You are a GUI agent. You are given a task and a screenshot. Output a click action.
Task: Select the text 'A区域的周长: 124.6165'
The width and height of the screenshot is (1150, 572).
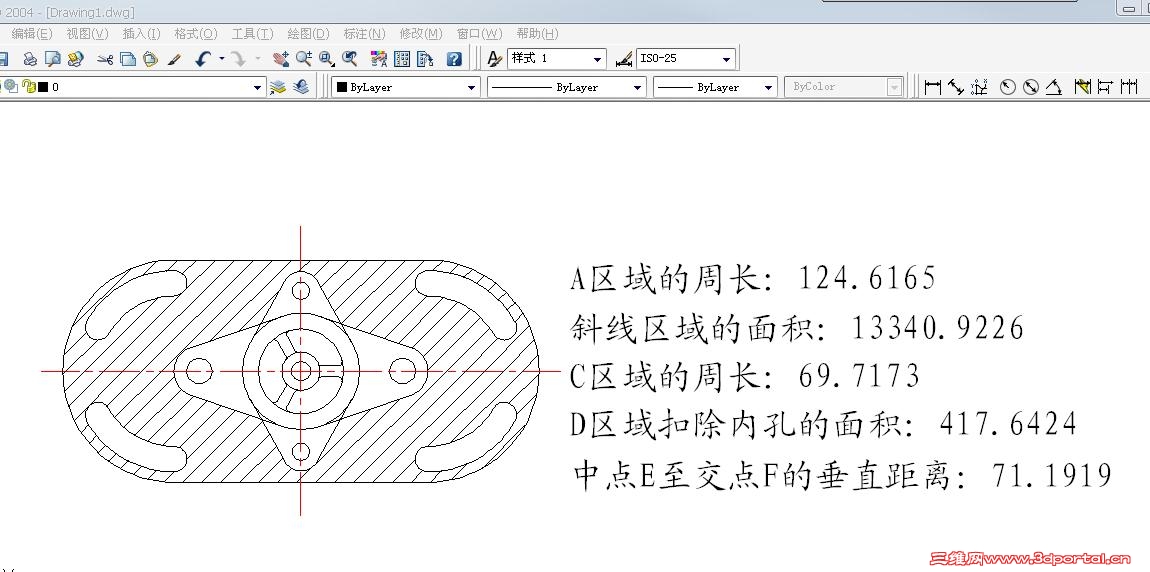pyautogui.click(x=753, y=279)
